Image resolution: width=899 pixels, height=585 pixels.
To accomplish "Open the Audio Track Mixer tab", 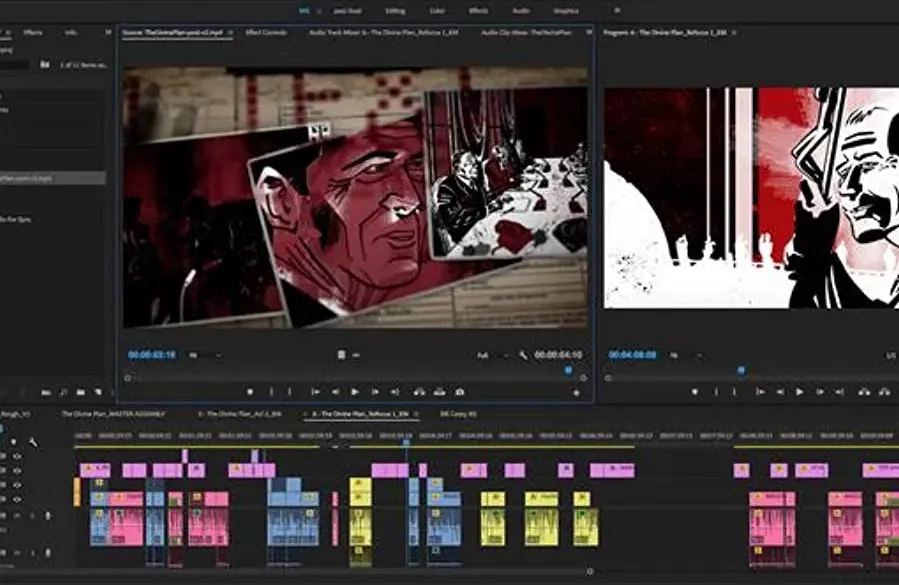I will [384, 33].
